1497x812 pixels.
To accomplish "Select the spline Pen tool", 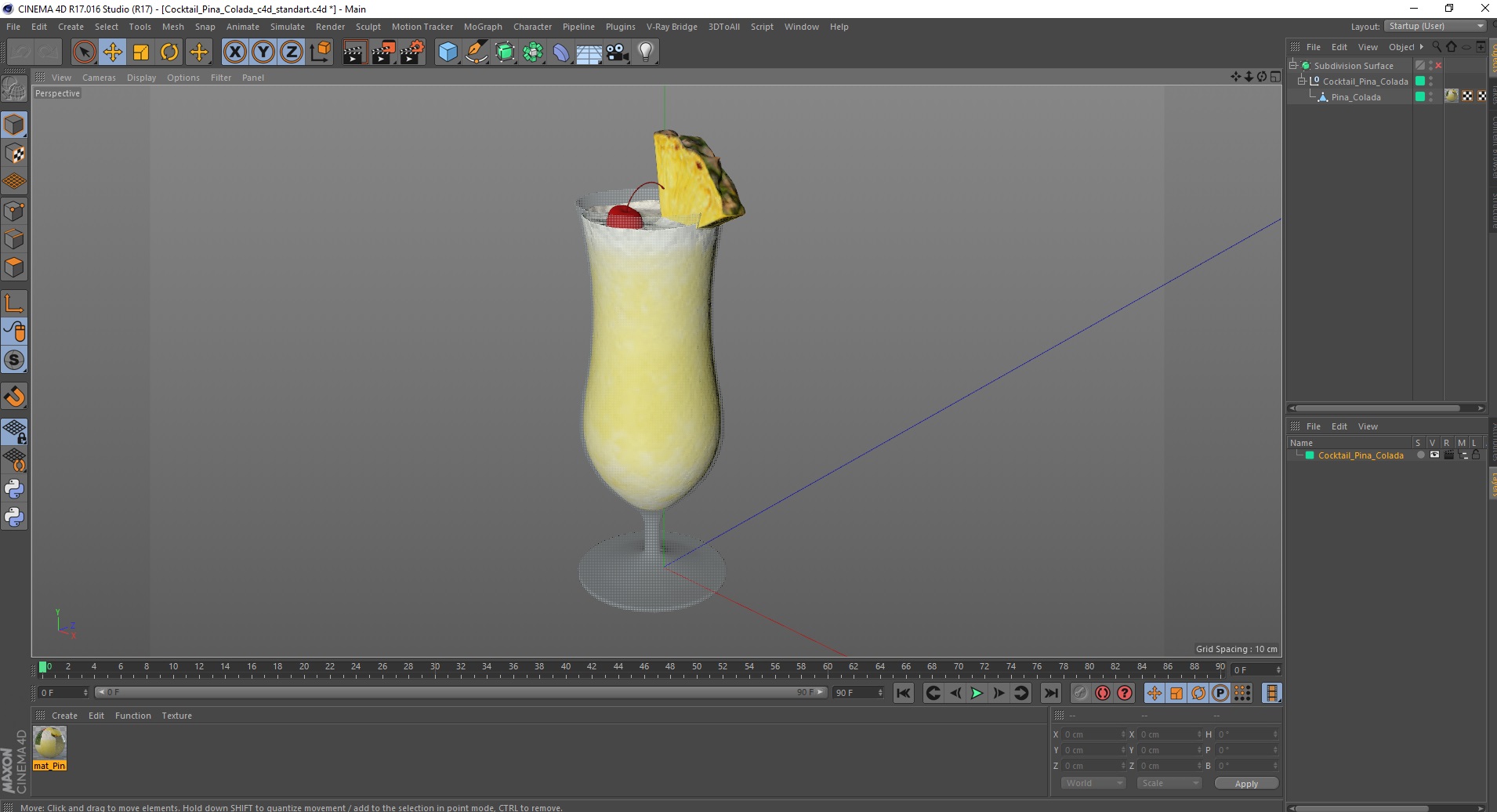I will pos(477,53).
